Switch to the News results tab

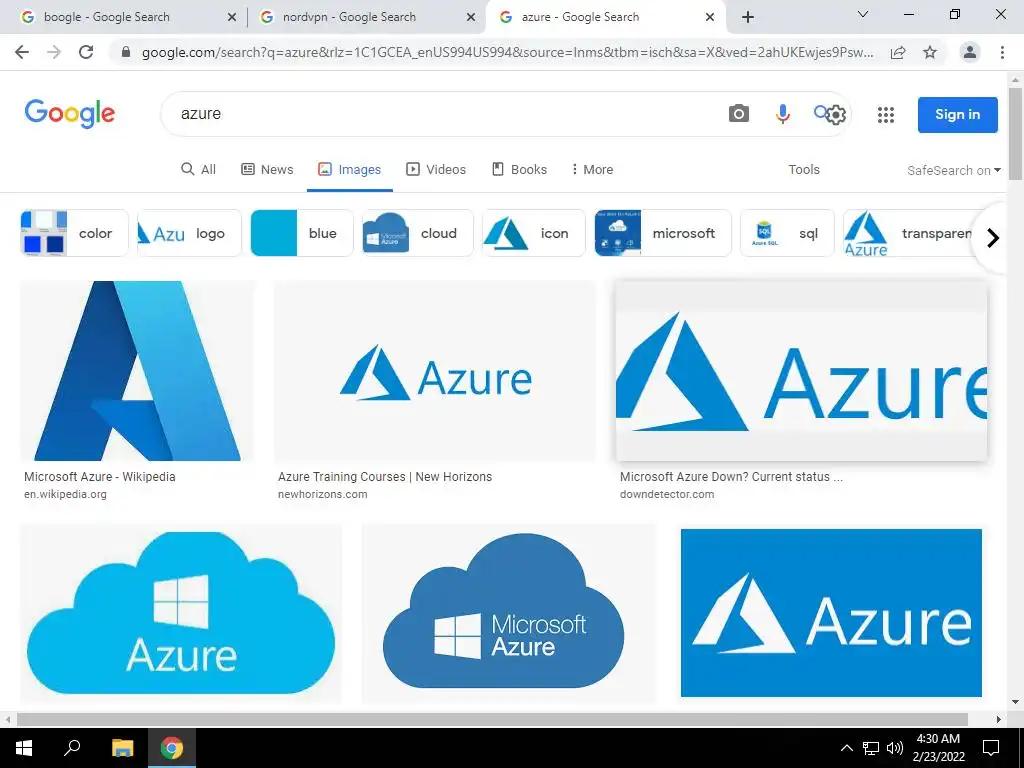tap(267, 170)
